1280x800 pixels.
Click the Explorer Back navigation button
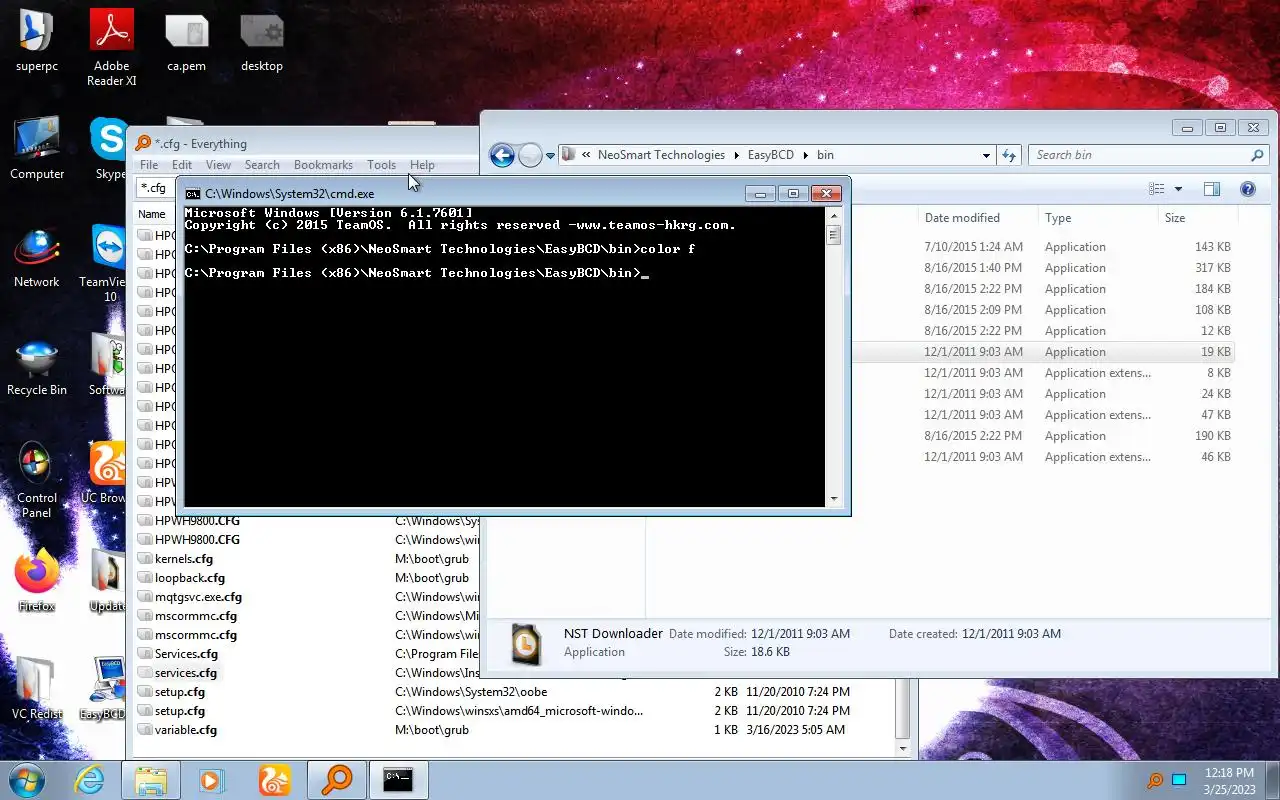(x=502, y=155)
